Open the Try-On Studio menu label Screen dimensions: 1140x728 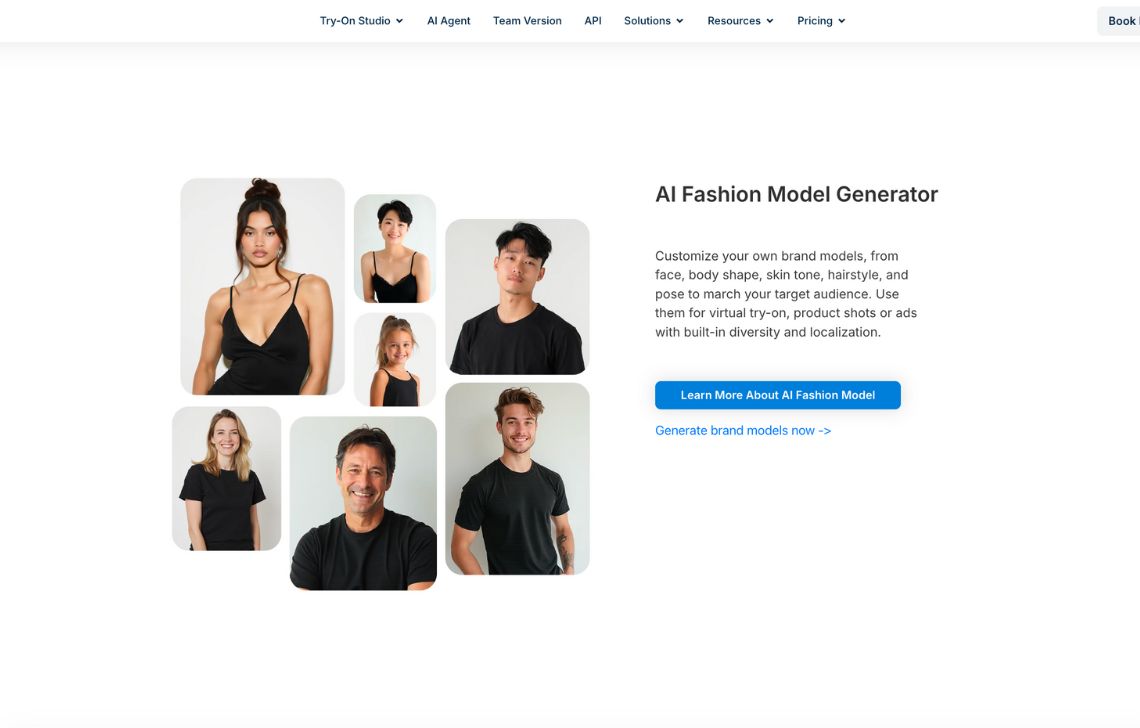pos(355,21)
